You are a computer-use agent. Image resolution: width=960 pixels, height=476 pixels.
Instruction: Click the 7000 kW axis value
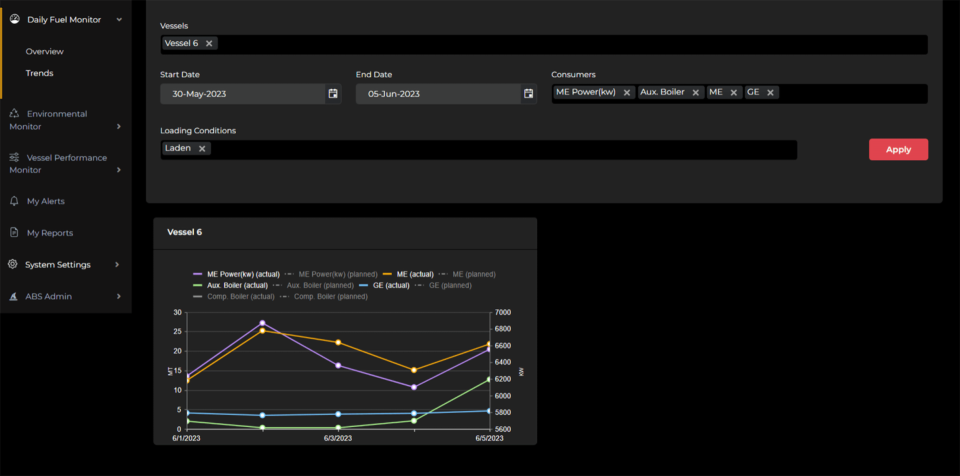503,312
